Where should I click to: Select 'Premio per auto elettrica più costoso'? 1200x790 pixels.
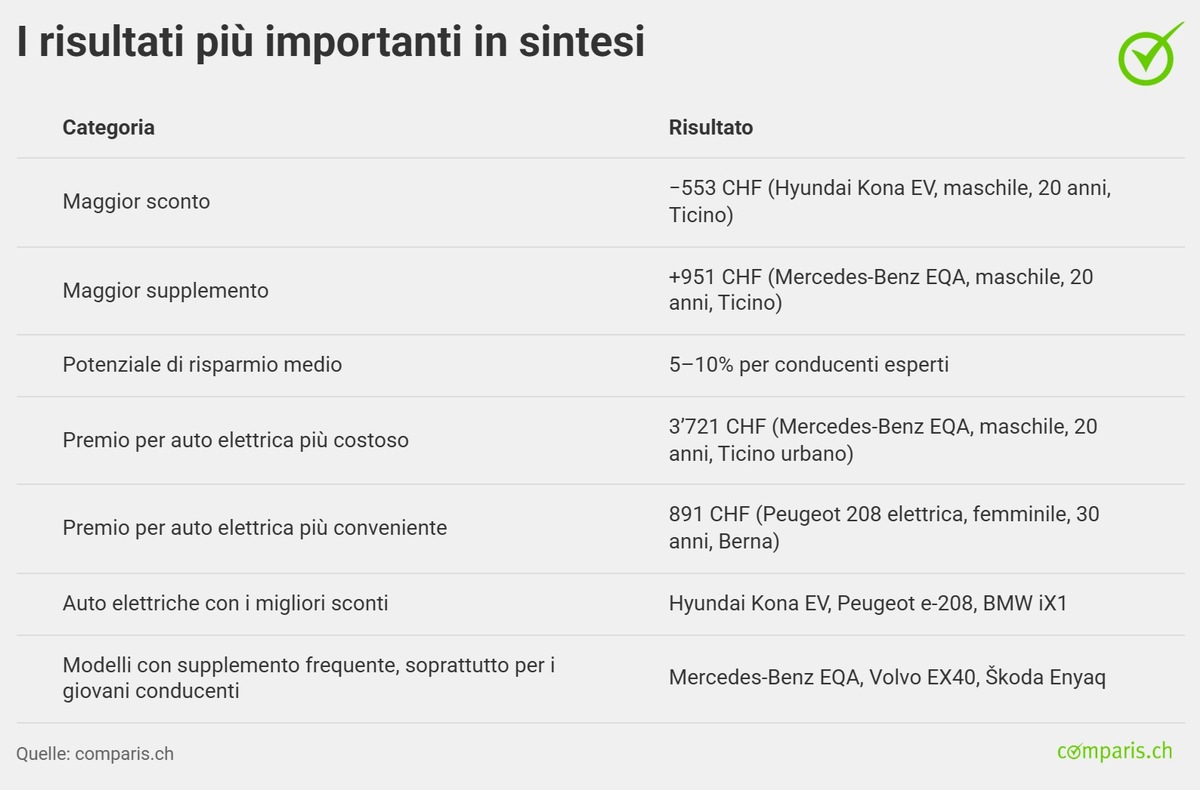pos(235,440)
